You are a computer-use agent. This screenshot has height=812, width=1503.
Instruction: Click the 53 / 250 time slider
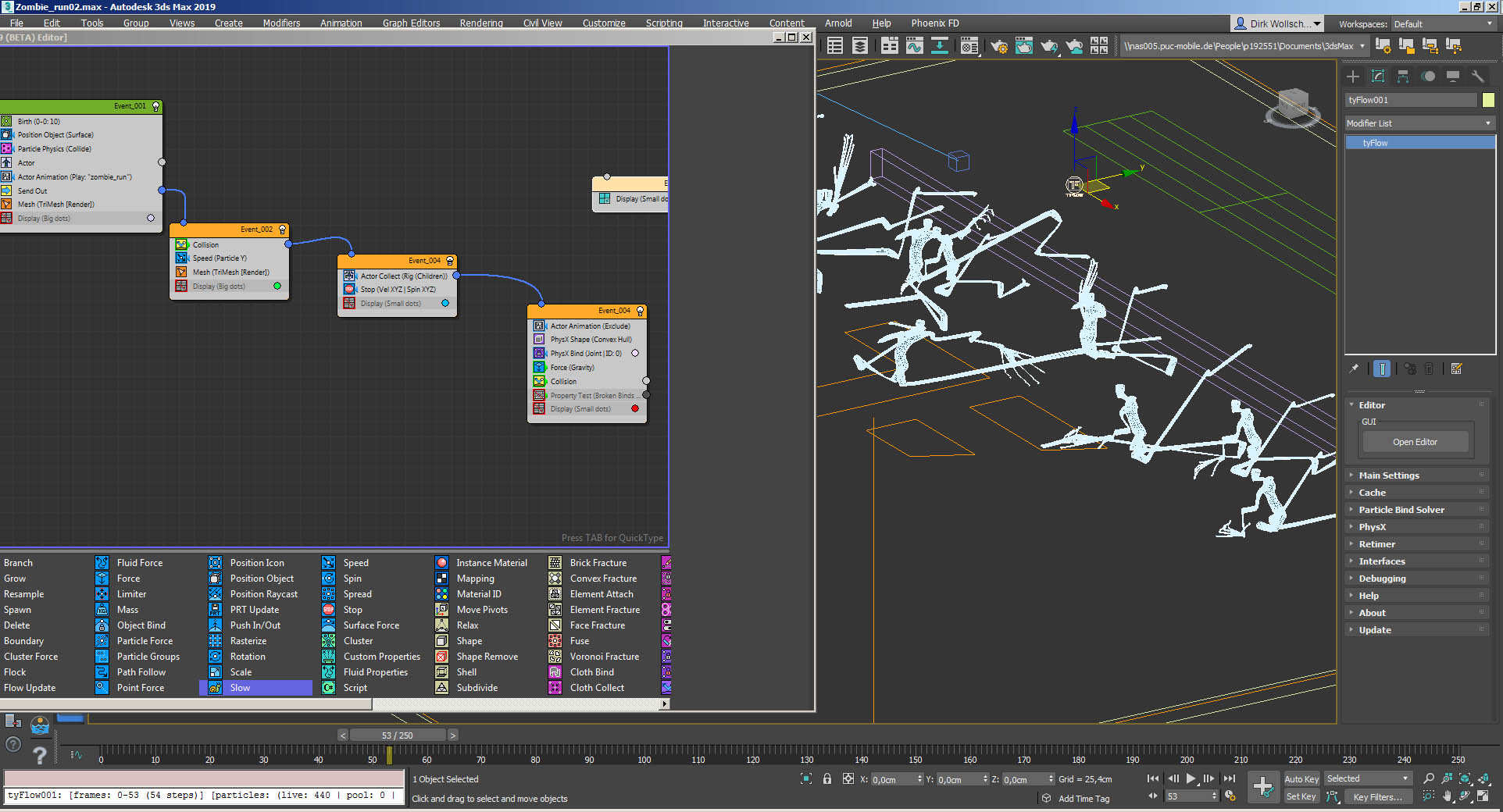click(398, 735)
